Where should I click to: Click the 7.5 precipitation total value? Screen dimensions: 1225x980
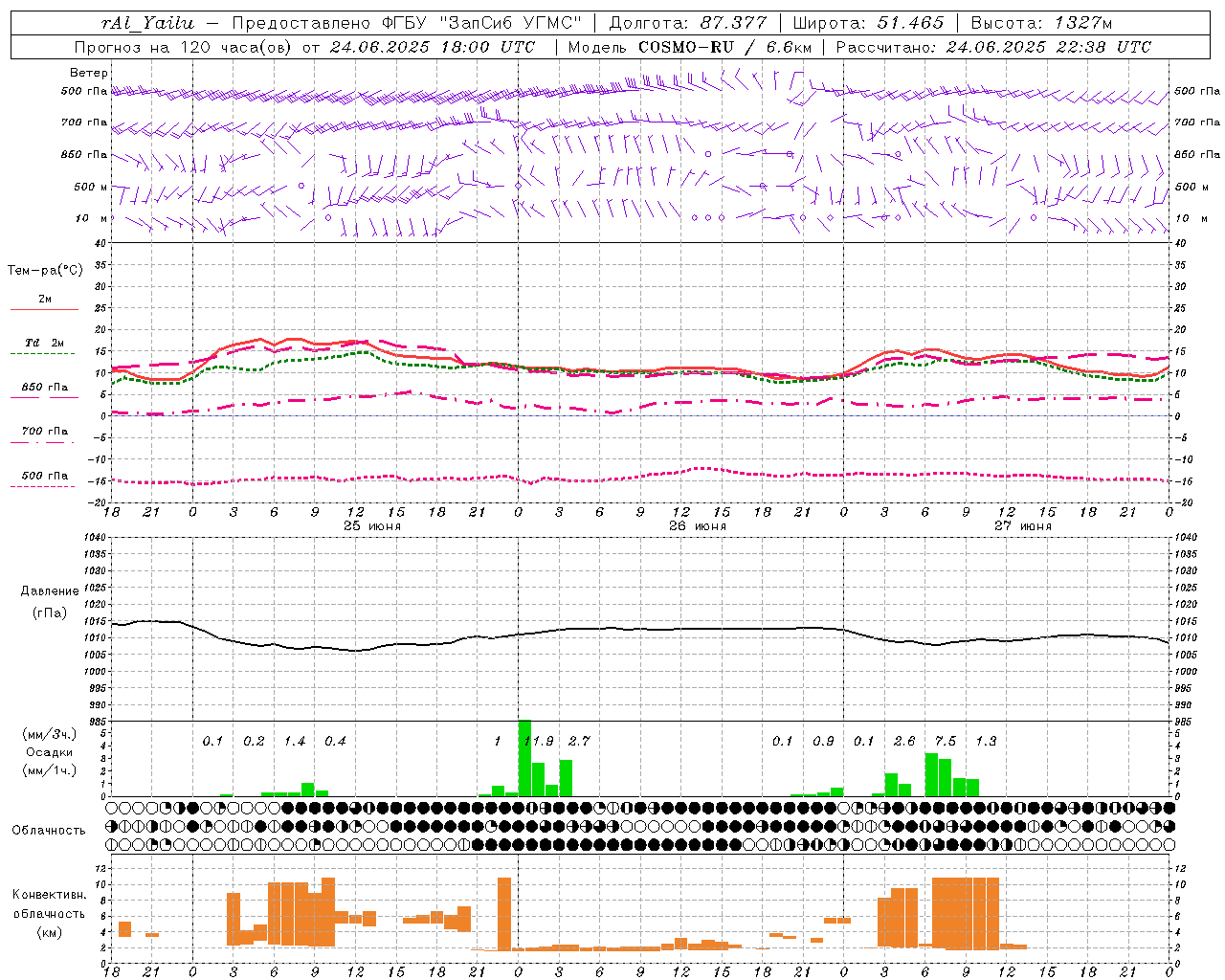tap(946, 741)
